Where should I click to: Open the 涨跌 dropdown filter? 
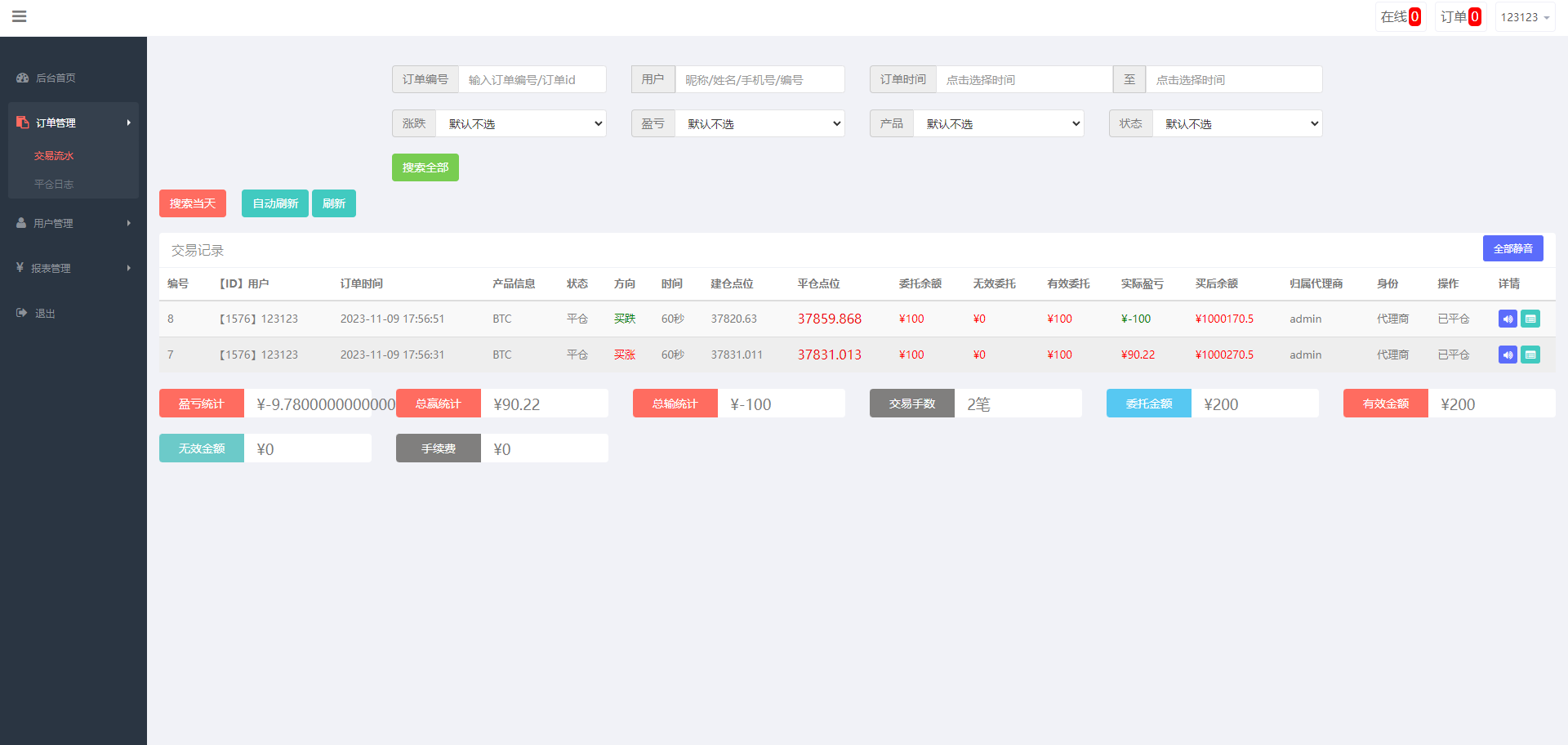[x=521, y=123]
